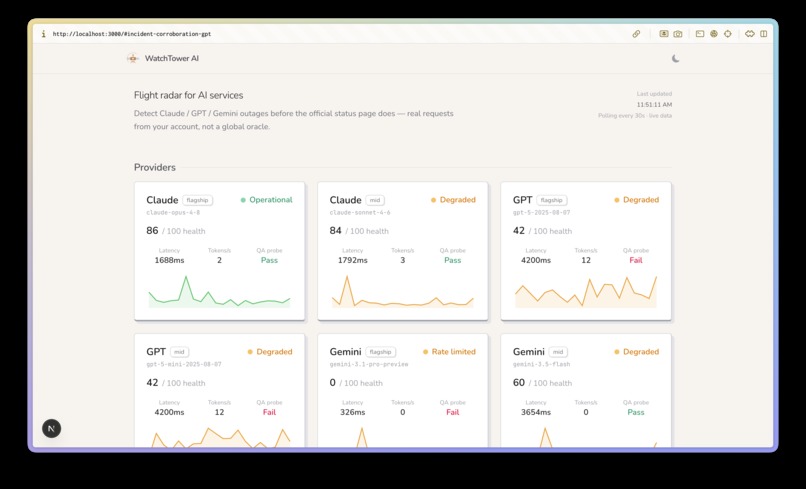806x489 pixels.
Task: Click the page info icon beside the URL
Action: [44, 34]
